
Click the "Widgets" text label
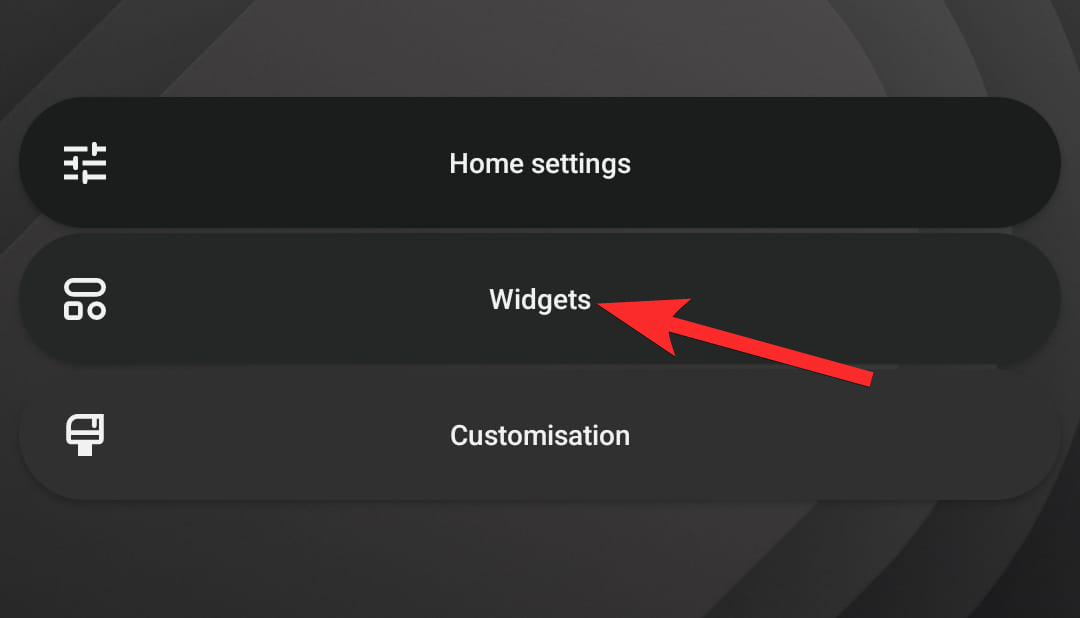pos(540,300)
